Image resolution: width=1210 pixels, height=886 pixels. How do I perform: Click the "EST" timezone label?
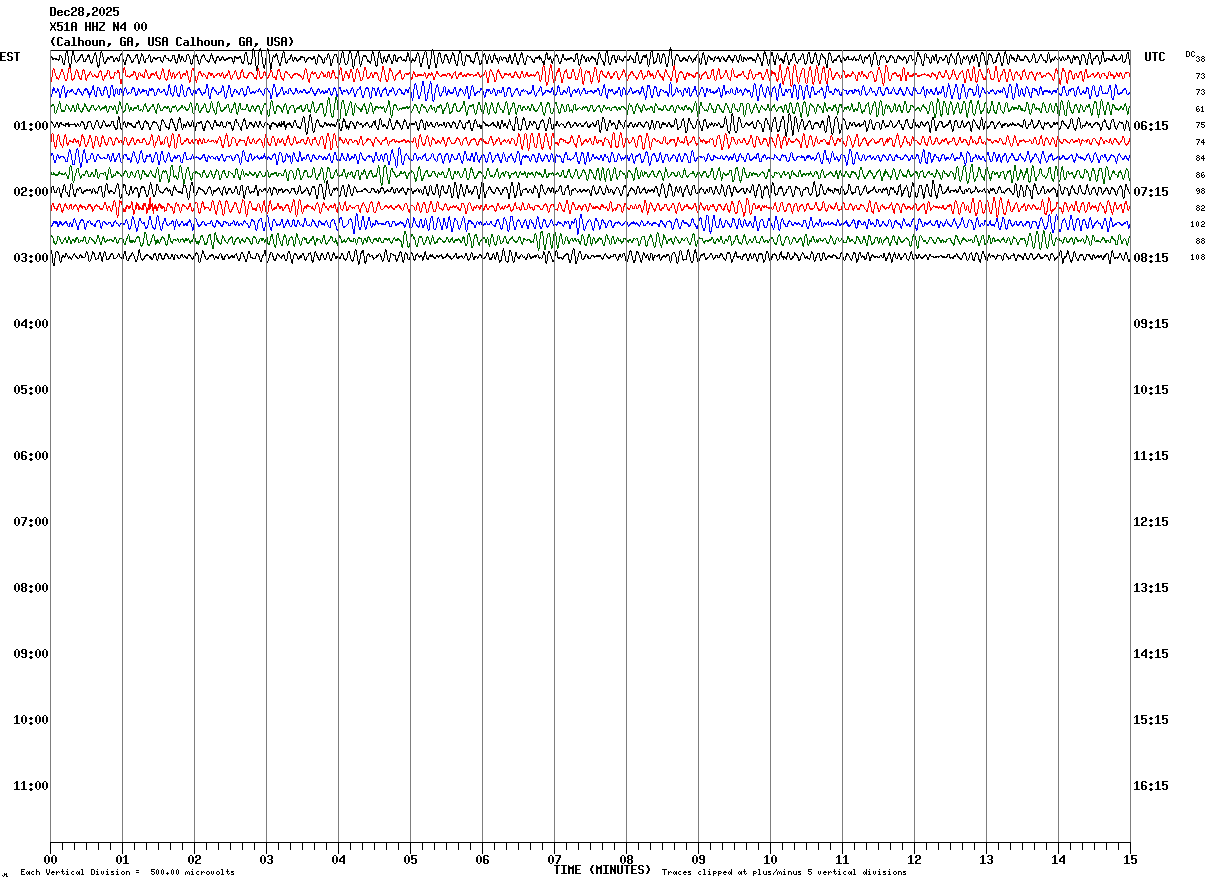point(10,57)
